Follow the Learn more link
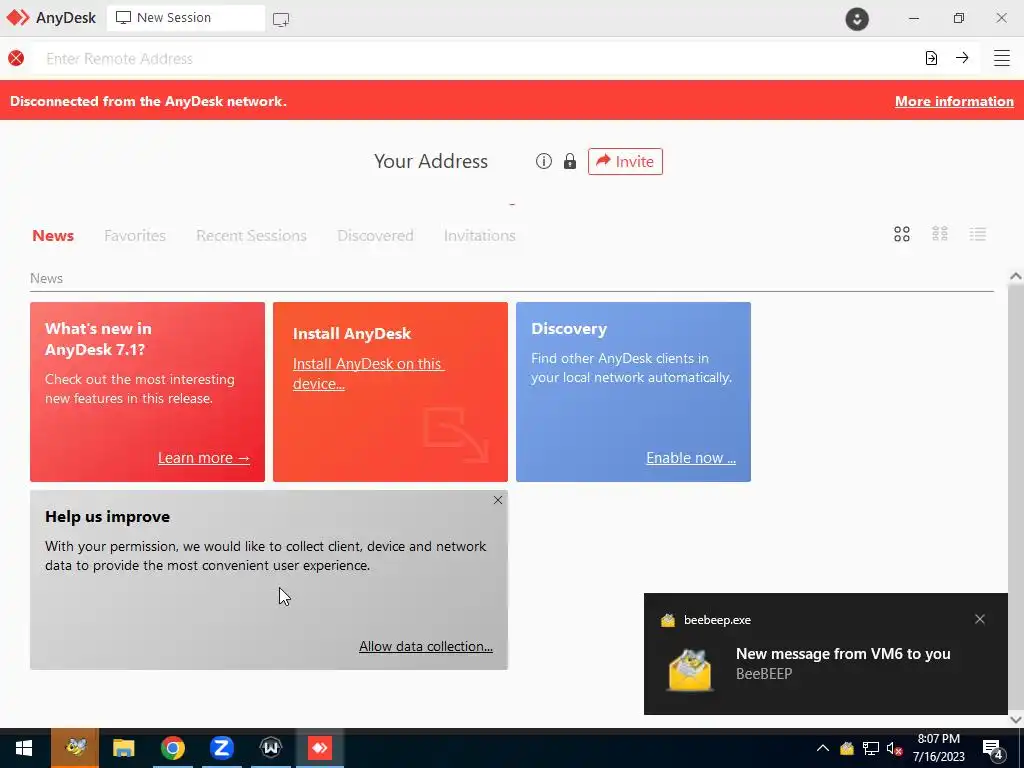Image resolution: width=1024 pixels, height=768 pixels. pyautogui.click(x=204, y=458)
